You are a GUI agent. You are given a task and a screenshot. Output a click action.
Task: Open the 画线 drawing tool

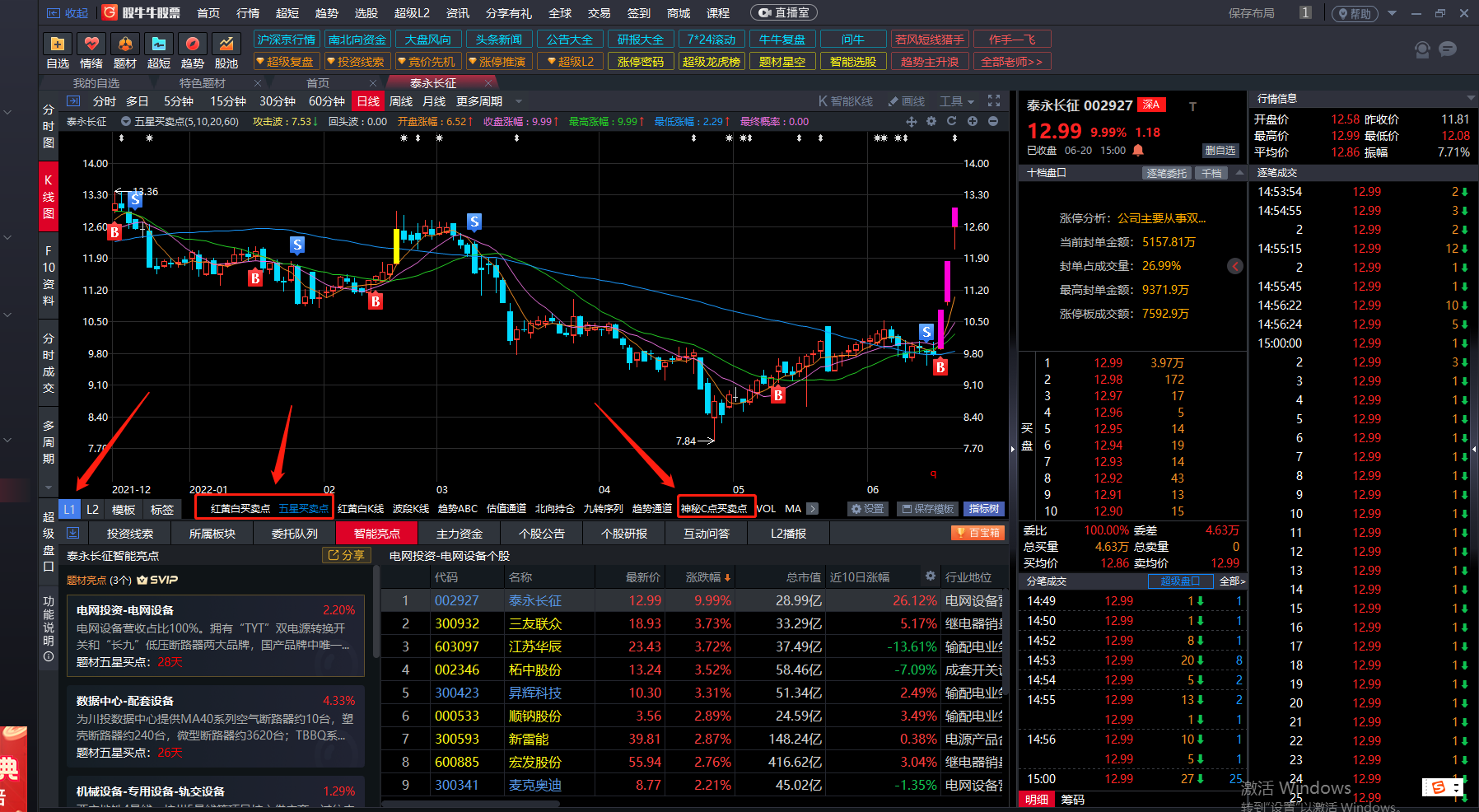coord(906,101)
